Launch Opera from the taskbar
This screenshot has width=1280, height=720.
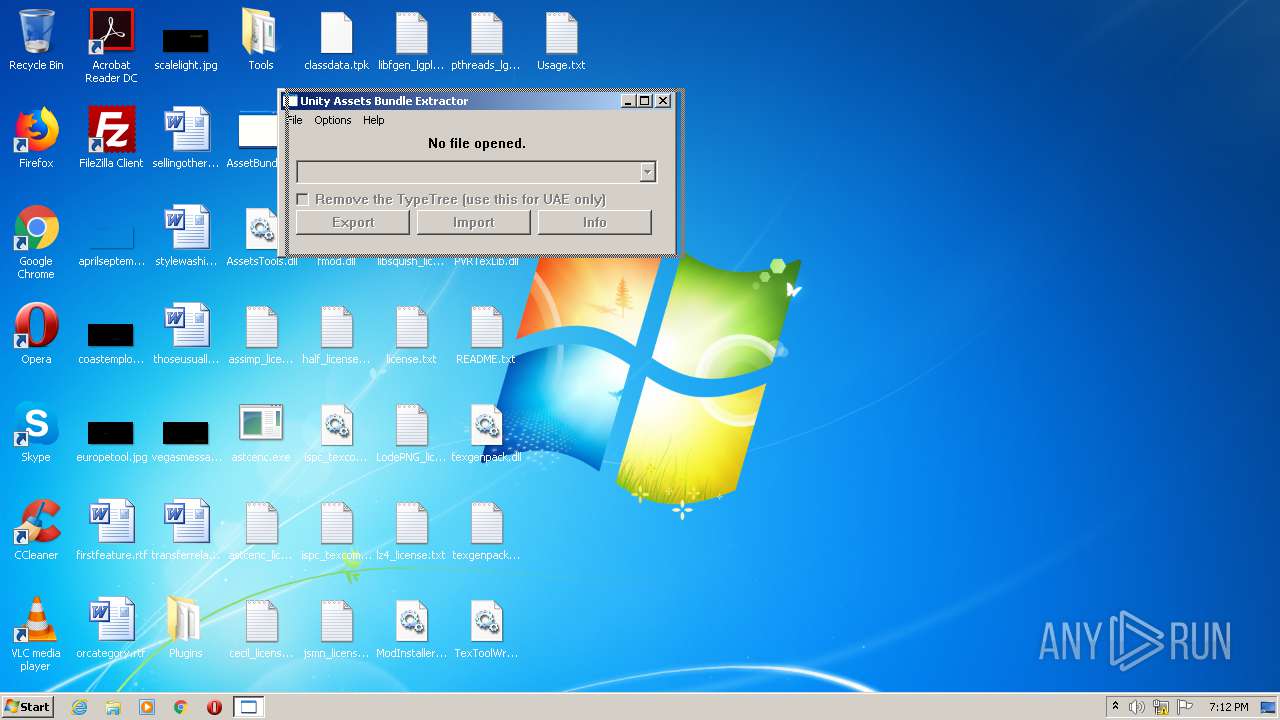214,707
